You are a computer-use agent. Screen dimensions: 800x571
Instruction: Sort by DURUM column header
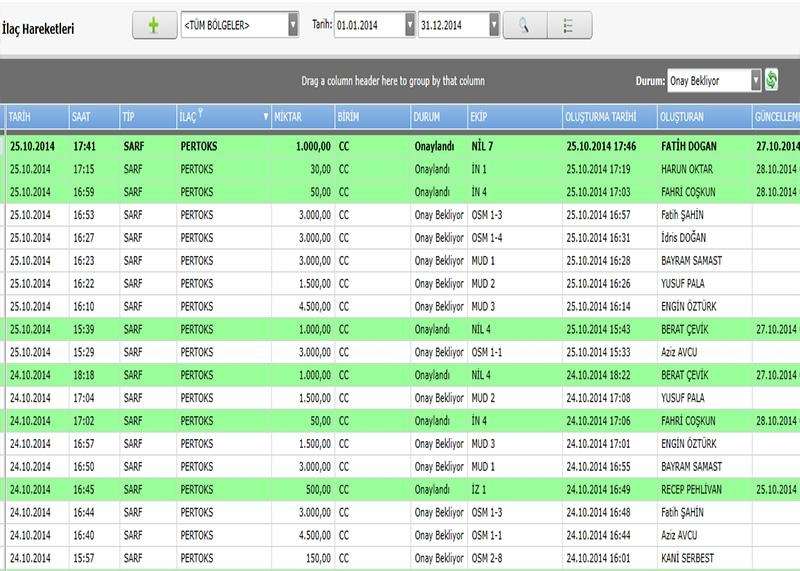[x=439, y=117]
